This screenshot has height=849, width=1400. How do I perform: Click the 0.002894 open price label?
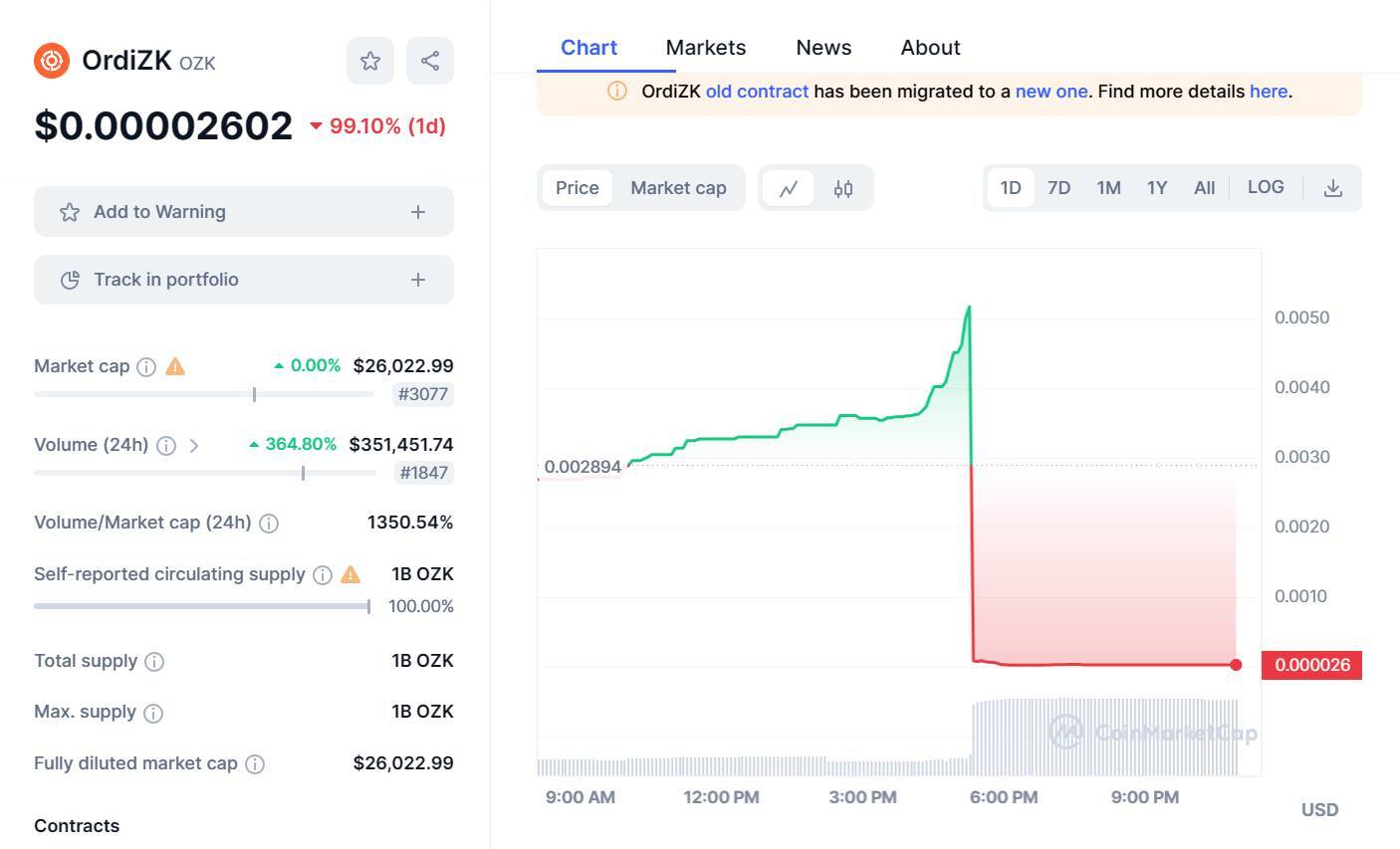583,467
